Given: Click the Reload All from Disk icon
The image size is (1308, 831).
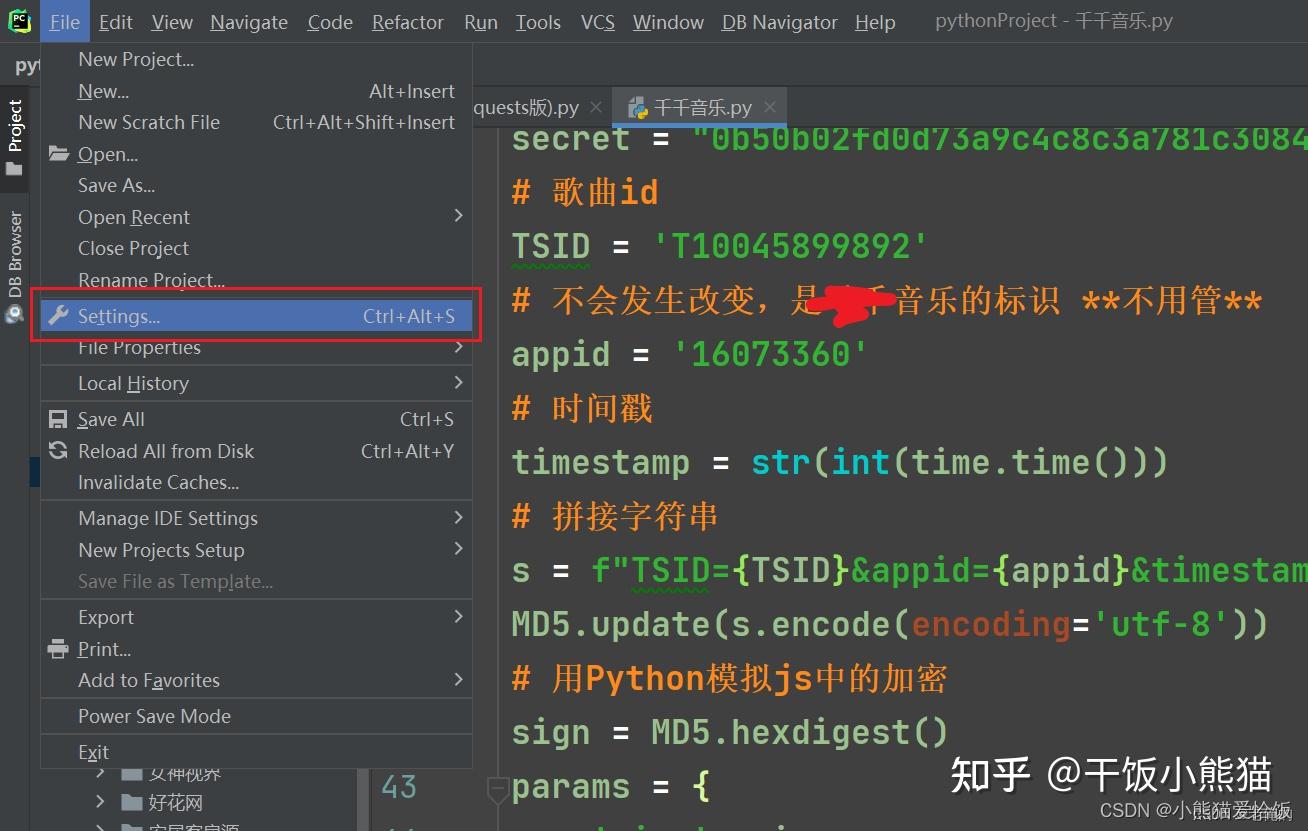Looking at the screenshot, I should [x=59, y=450].
